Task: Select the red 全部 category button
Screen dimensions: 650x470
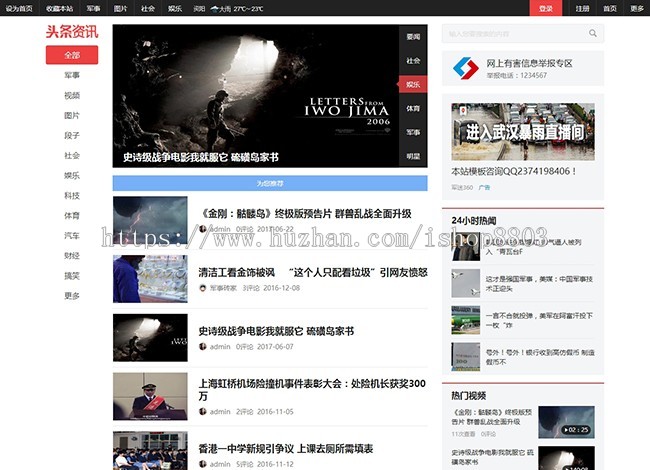Action: 72,55
